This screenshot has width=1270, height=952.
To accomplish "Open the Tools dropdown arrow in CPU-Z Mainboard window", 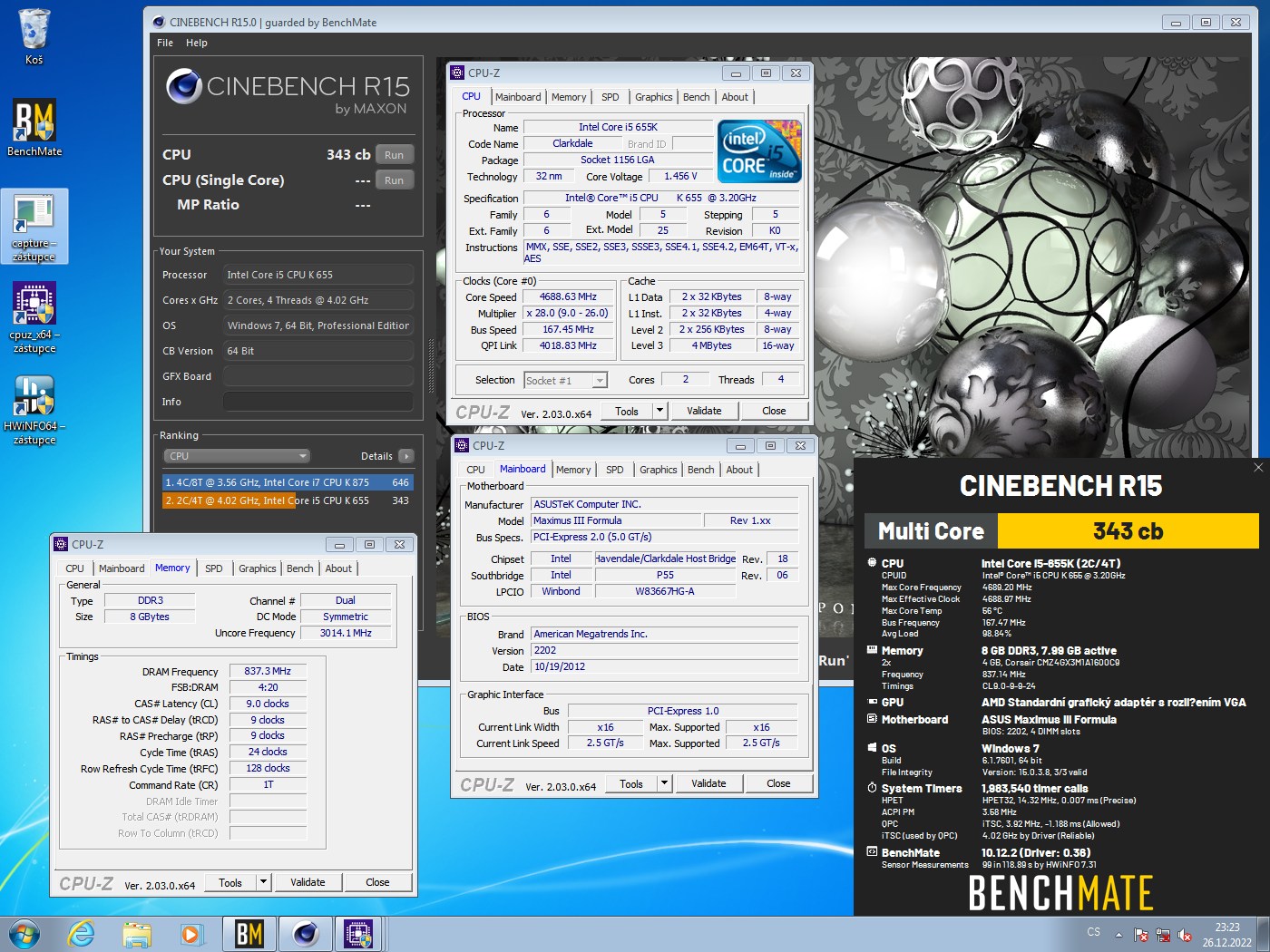I will tap(664, 783).
